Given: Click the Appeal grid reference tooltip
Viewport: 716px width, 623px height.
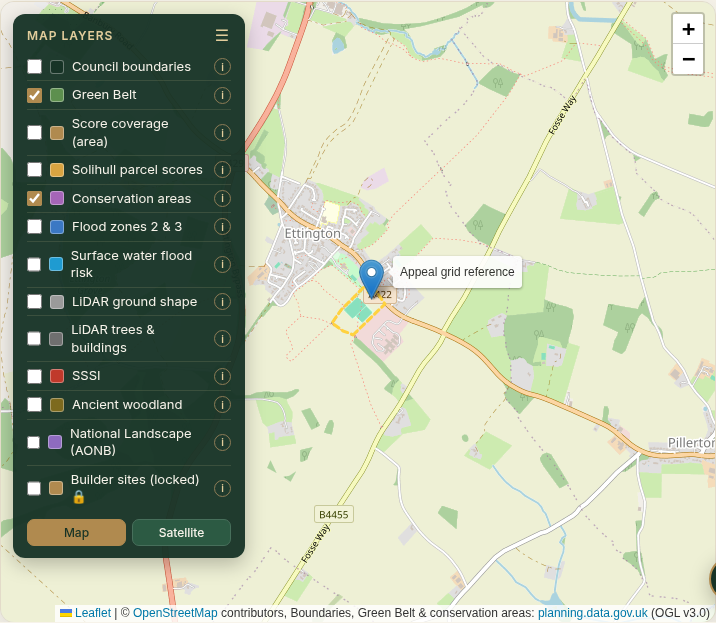Looking at the screenshot, I should (x=457, y=272).
